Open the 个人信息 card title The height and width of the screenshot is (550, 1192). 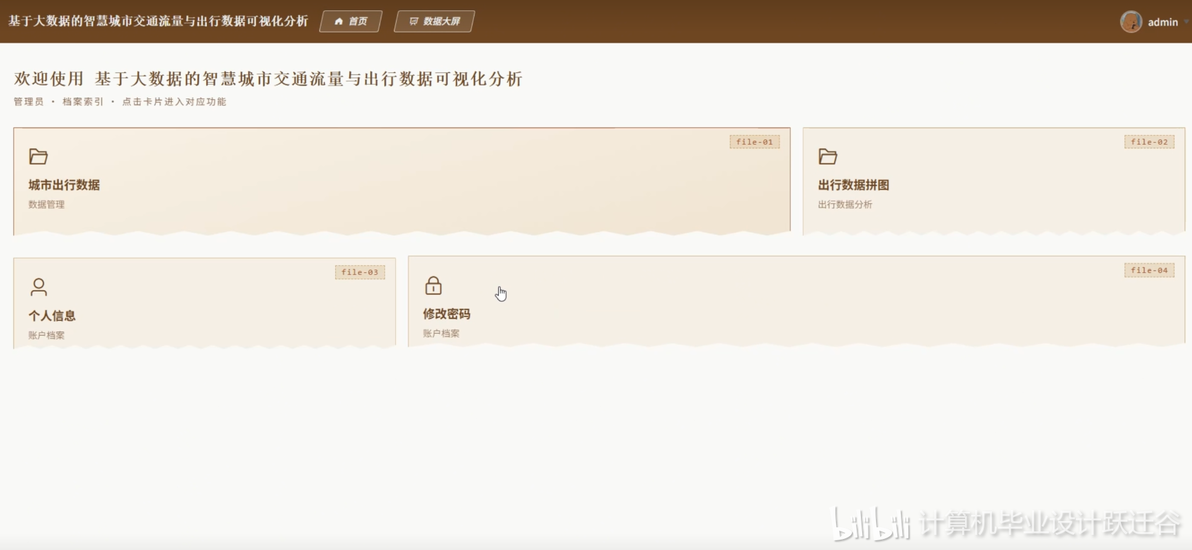[52, 316]
